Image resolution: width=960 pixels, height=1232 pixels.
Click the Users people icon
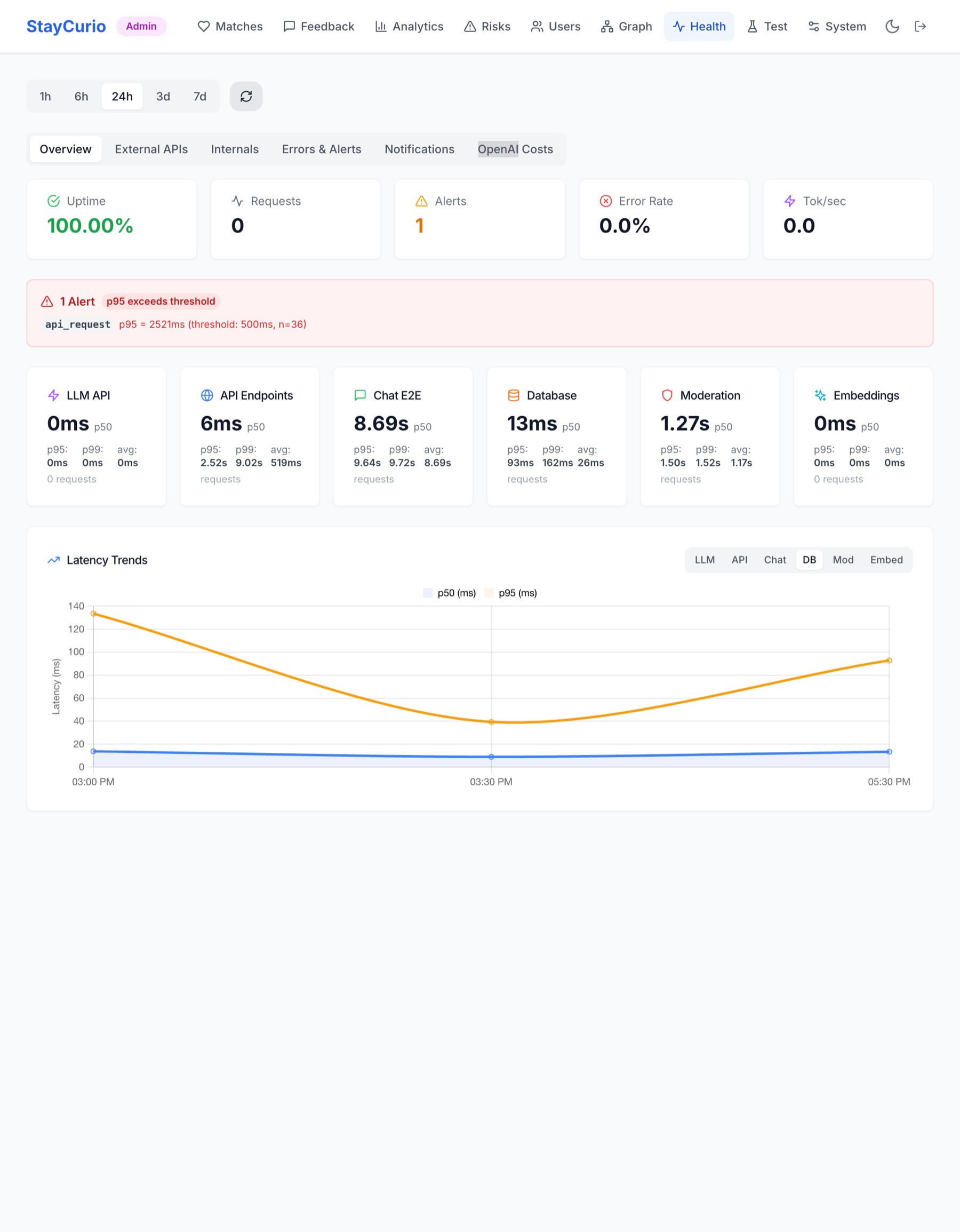[537, 27]
